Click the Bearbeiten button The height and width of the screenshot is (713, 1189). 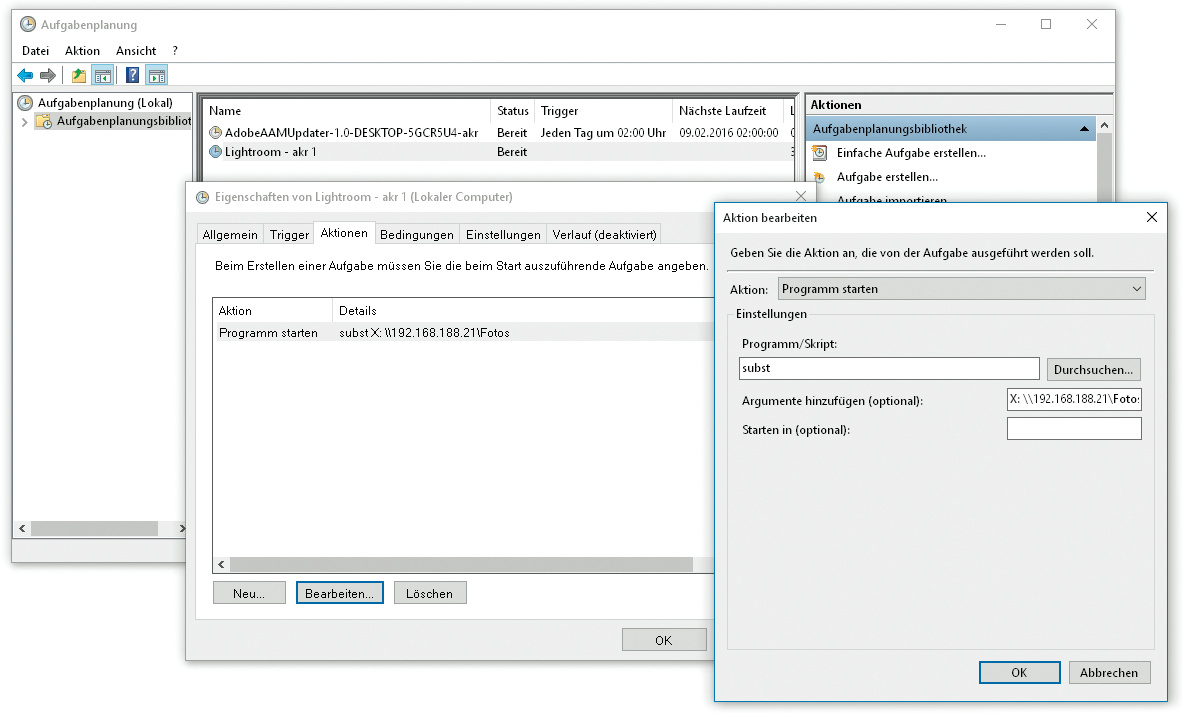pyautogui.click(x=340, y=593)
